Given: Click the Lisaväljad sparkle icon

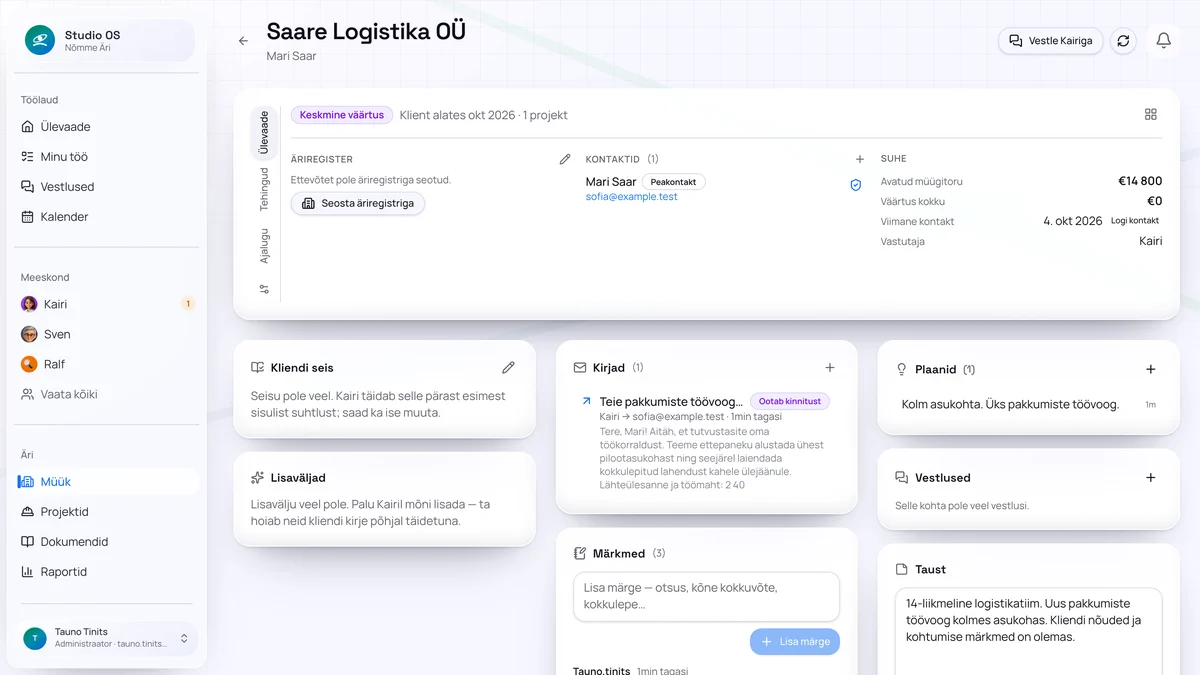Looking at the screenshot, I should click(x=258, y=478).
